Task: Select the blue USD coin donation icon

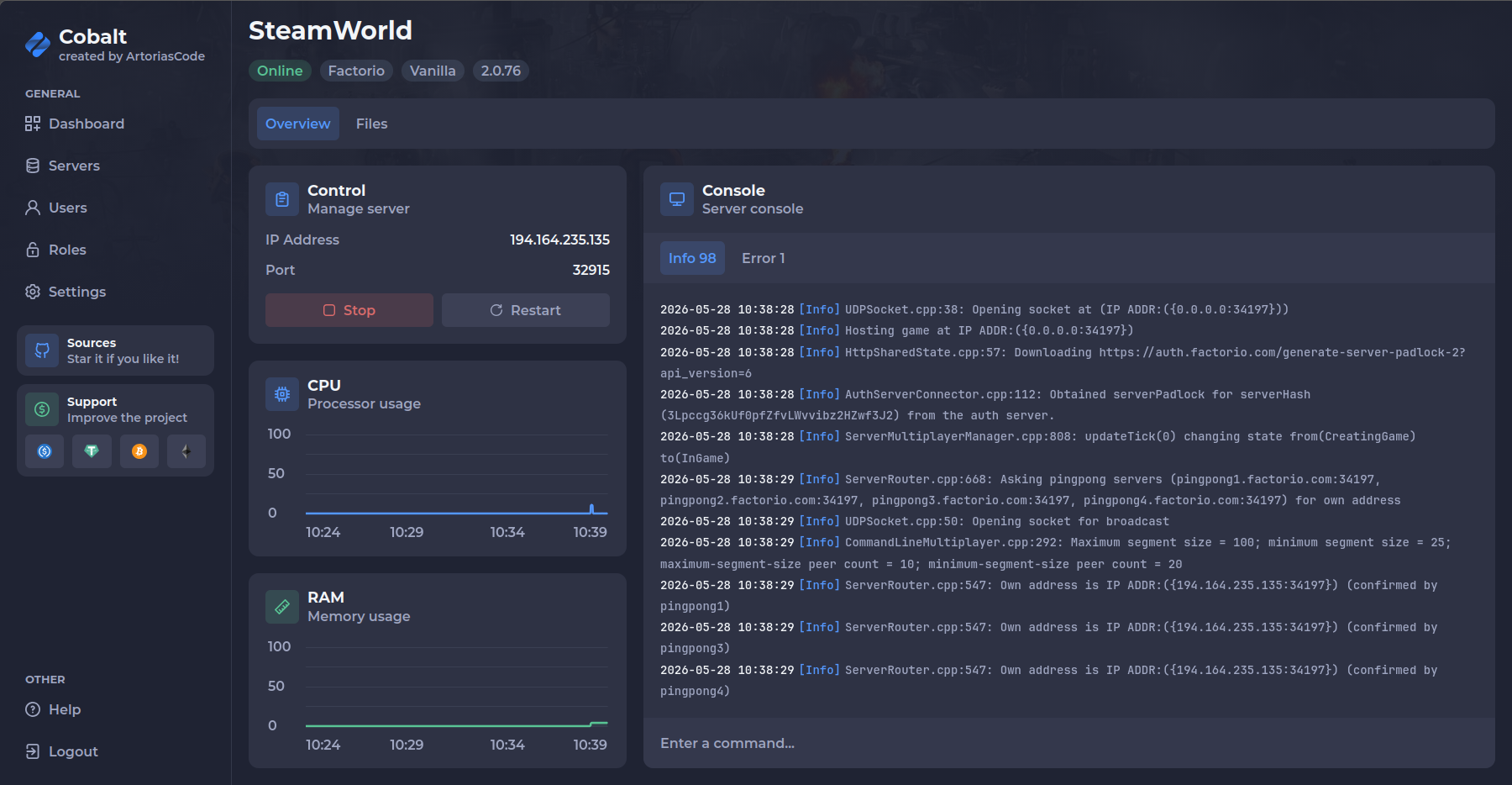Action: (45, 451)
